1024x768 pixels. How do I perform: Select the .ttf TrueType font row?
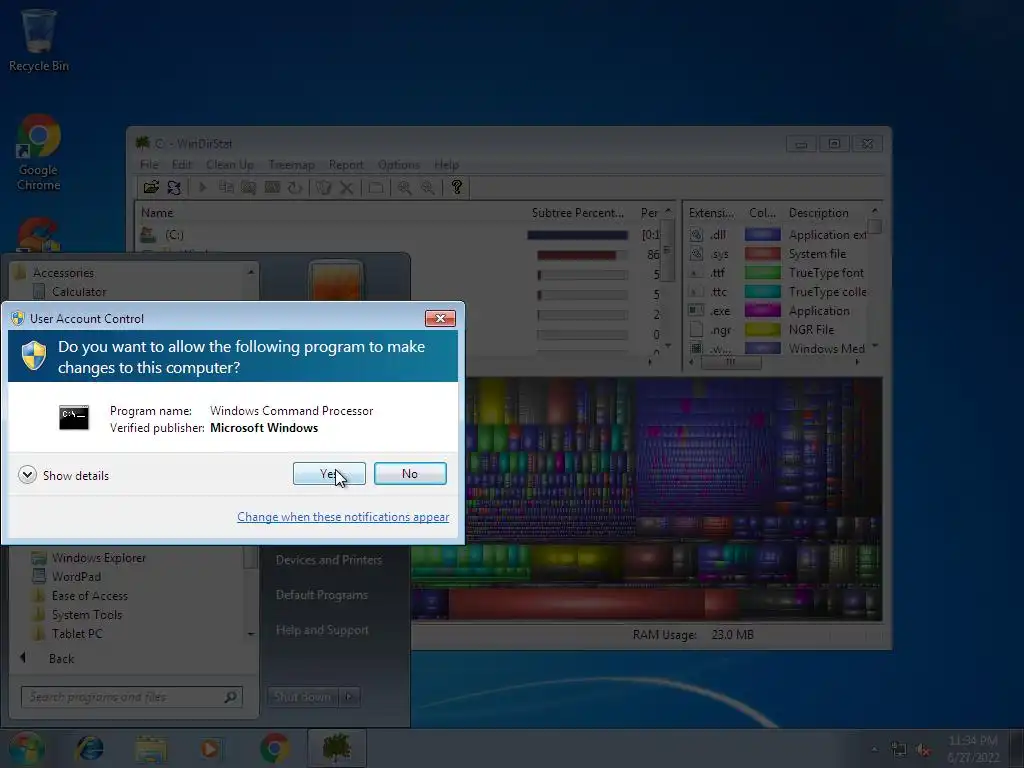(x=777, y=272)
